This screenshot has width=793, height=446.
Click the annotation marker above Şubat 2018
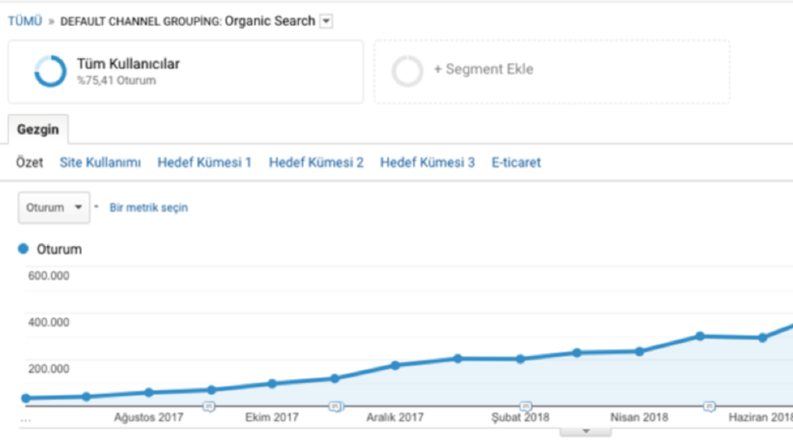pyautogui.click(x=525, y=406)
